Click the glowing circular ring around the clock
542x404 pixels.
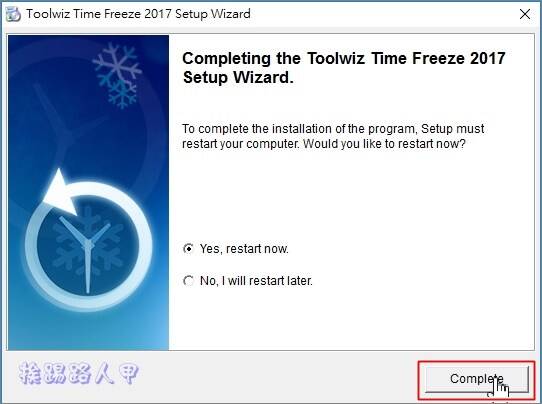coord(88,246)
